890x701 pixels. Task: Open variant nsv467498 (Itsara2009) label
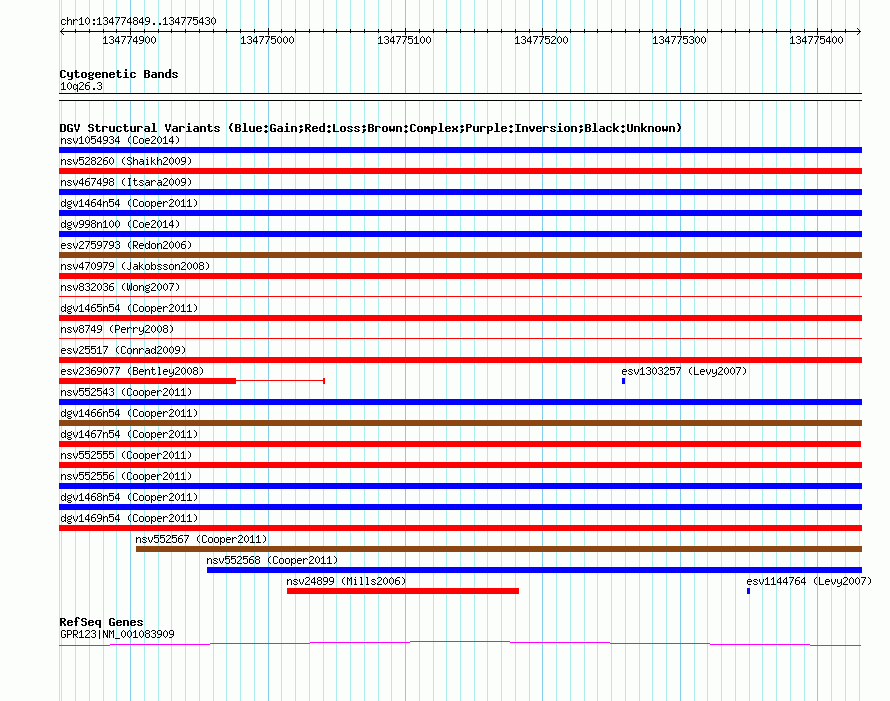click(126, 182)
